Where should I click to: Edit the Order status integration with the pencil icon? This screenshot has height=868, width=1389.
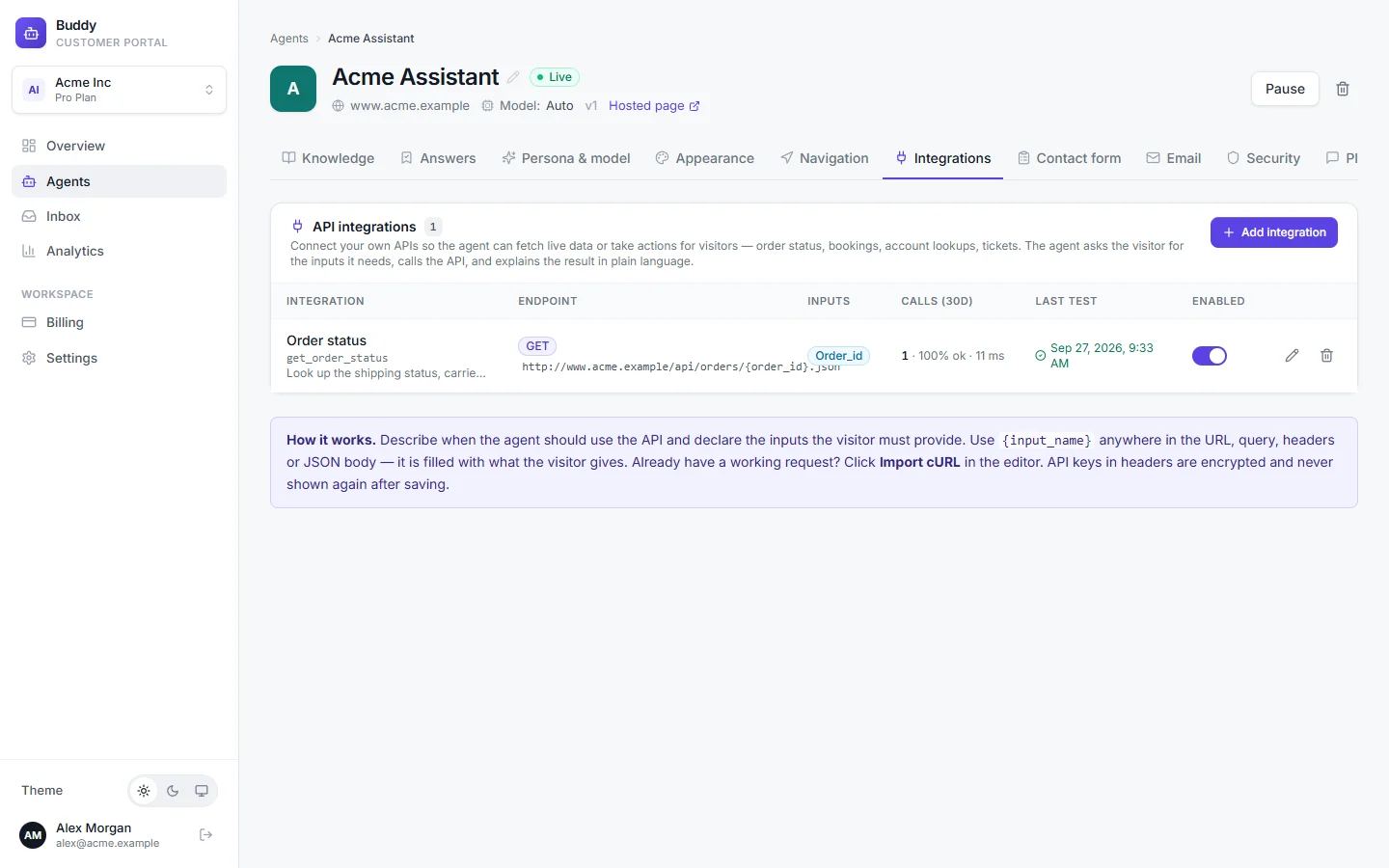coord(1292,356)
